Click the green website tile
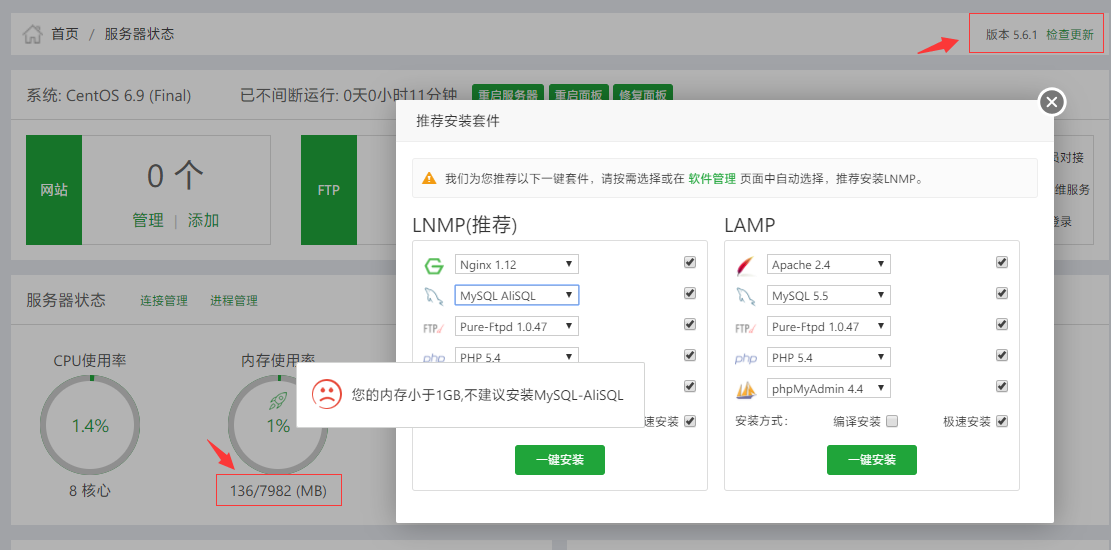Screen dimensions: 1111x550 click(x=54, y=190)
